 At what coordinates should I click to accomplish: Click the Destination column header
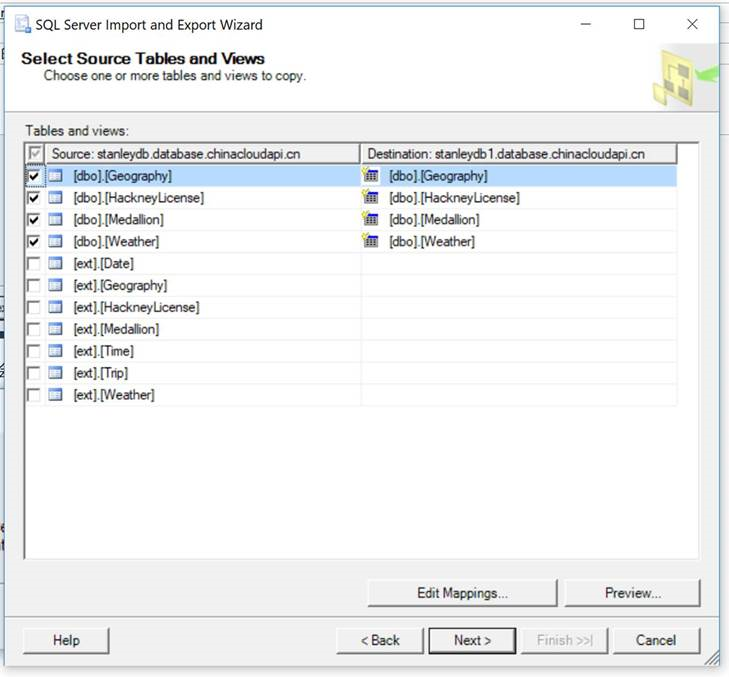[x=518, y=154]
